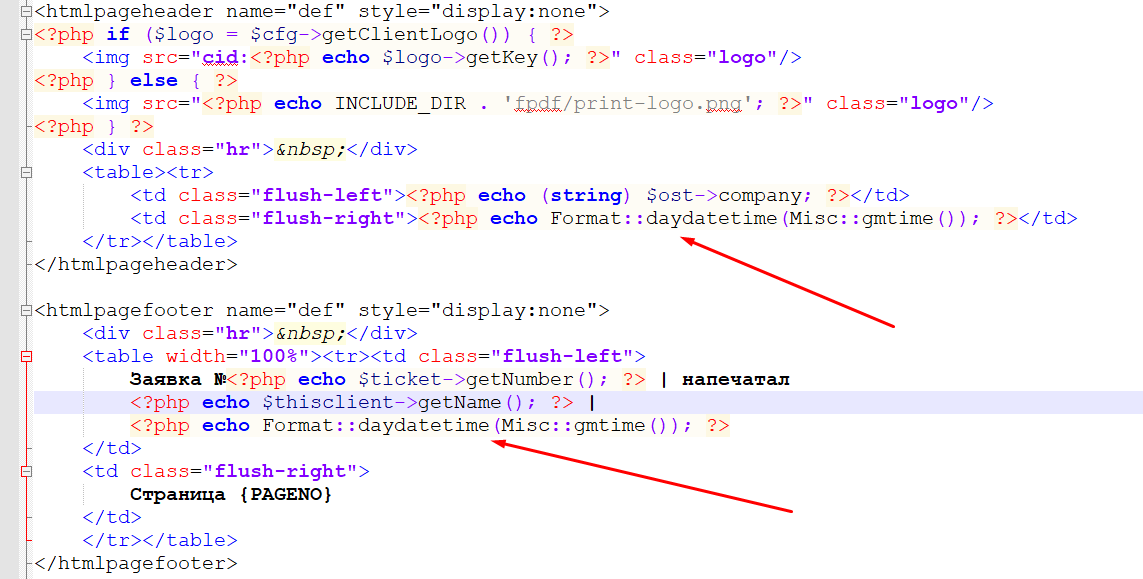Collapse the fold at "<table><tr>" line
This screenshot has width=1143, height=579.
point(26,173)
